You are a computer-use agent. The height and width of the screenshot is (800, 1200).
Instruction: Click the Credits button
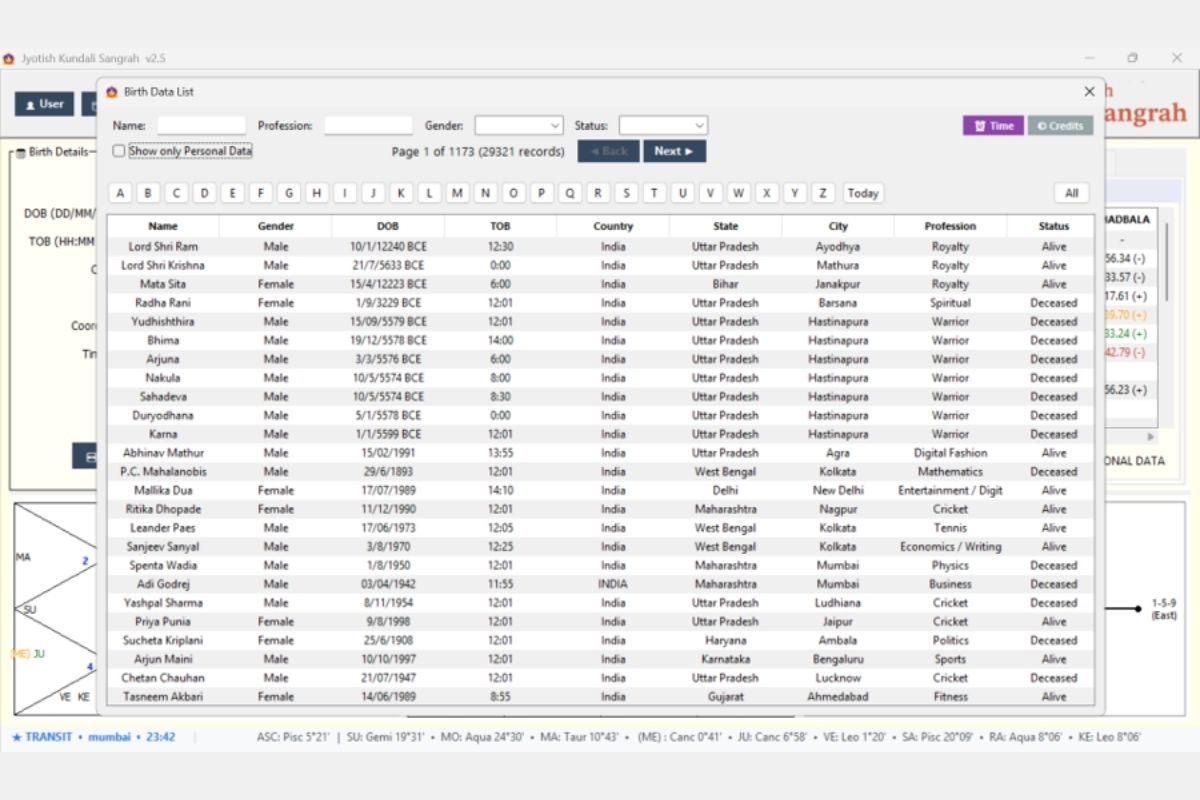pos(1060,126)
